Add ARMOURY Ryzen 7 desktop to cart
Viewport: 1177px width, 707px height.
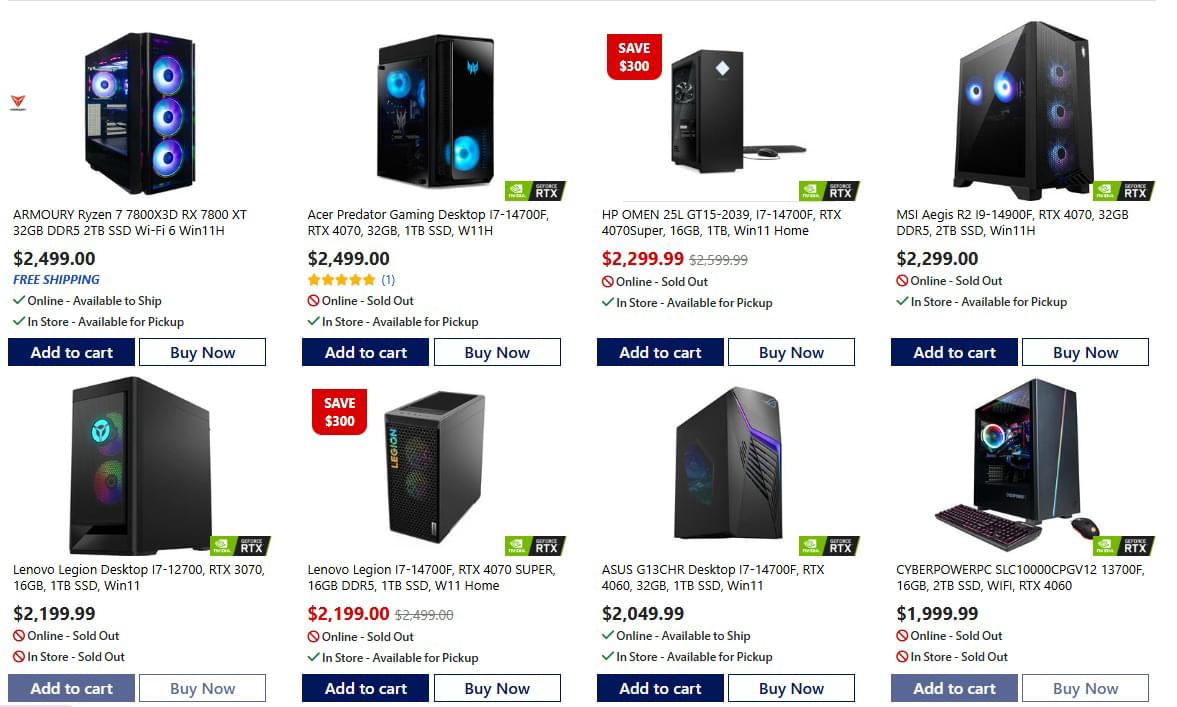[x=71, y=352]
